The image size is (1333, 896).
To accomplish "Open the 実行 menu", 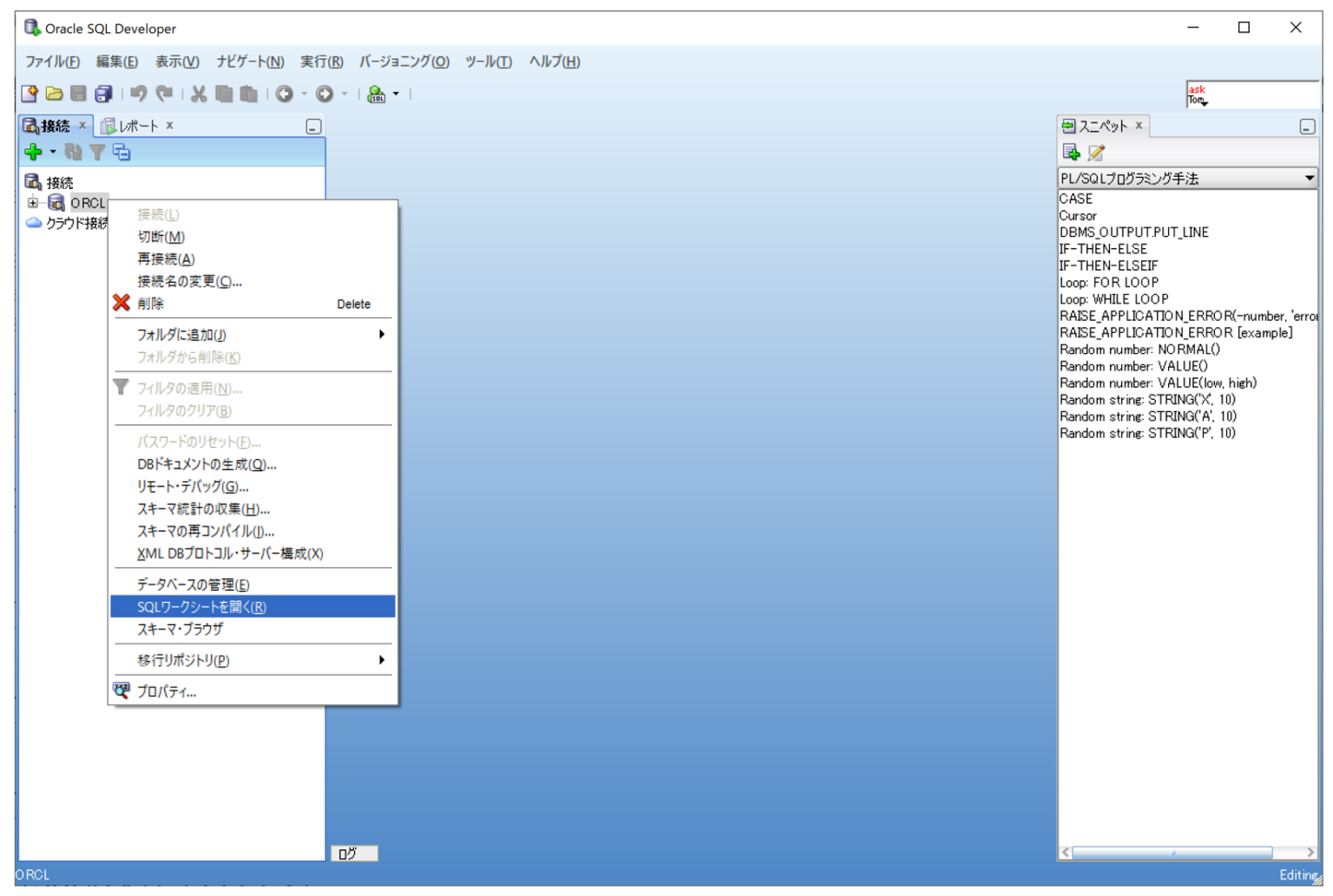I will pos(322,62).
